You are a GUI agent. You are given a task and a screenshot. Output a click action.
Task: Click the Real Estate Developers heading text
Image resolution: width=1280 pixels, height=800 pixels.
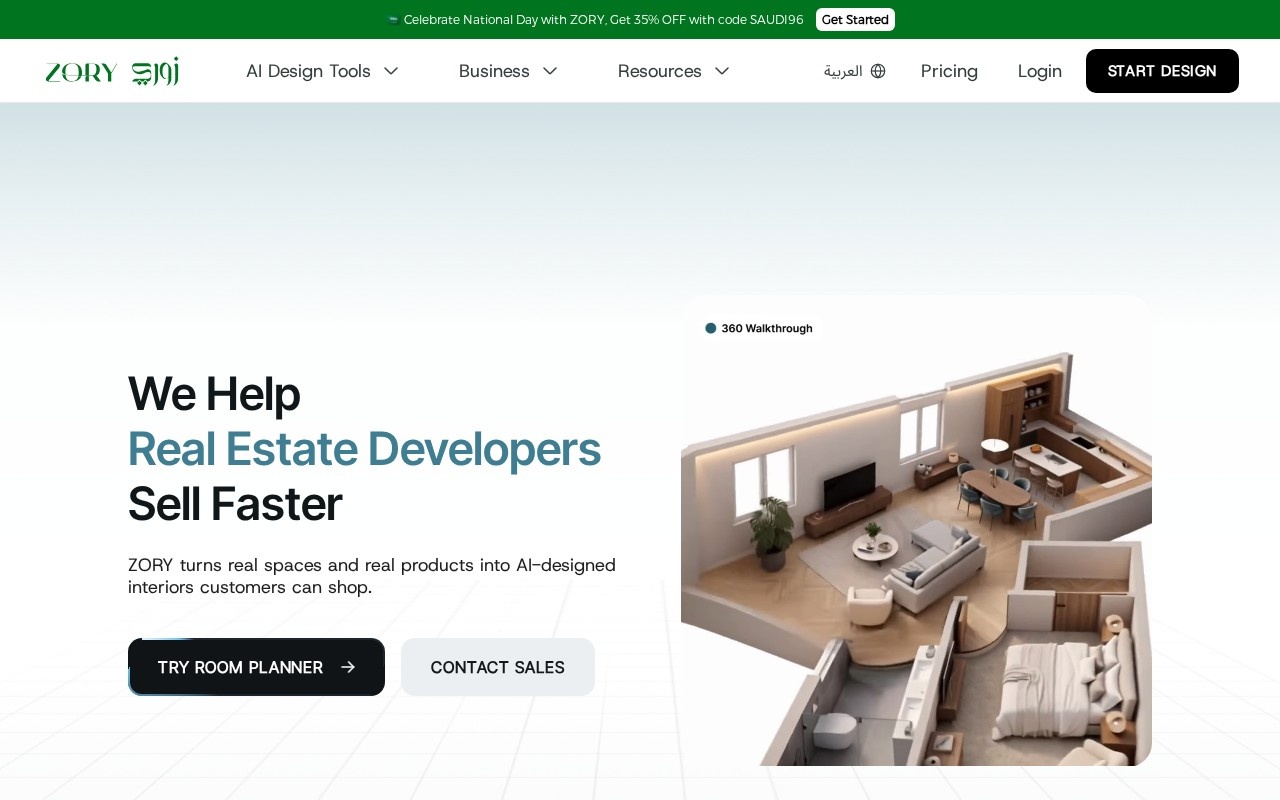(x=364, y=448)
